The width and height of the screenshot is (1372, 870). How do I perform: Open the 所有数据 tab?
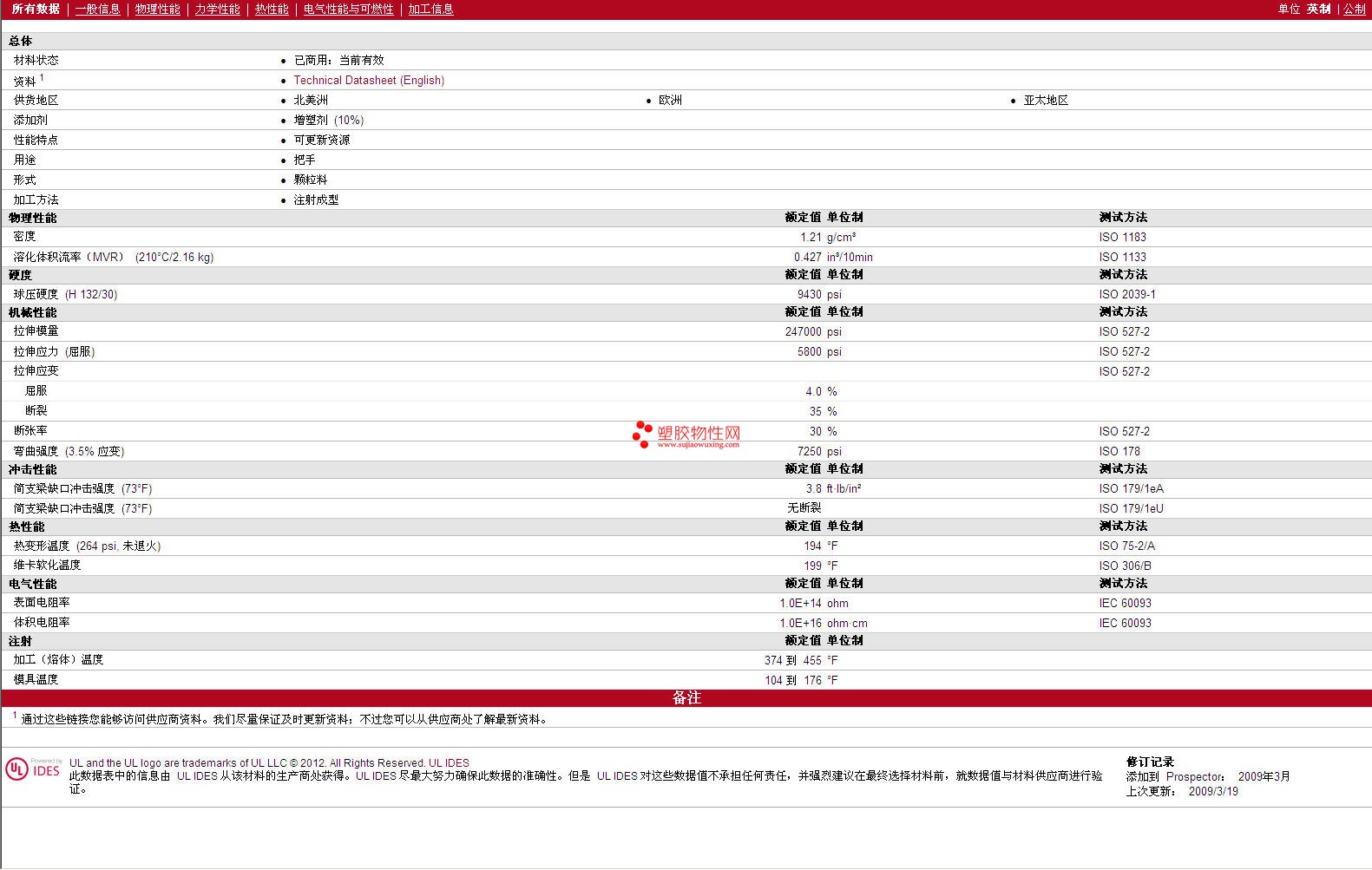(36, 9)
